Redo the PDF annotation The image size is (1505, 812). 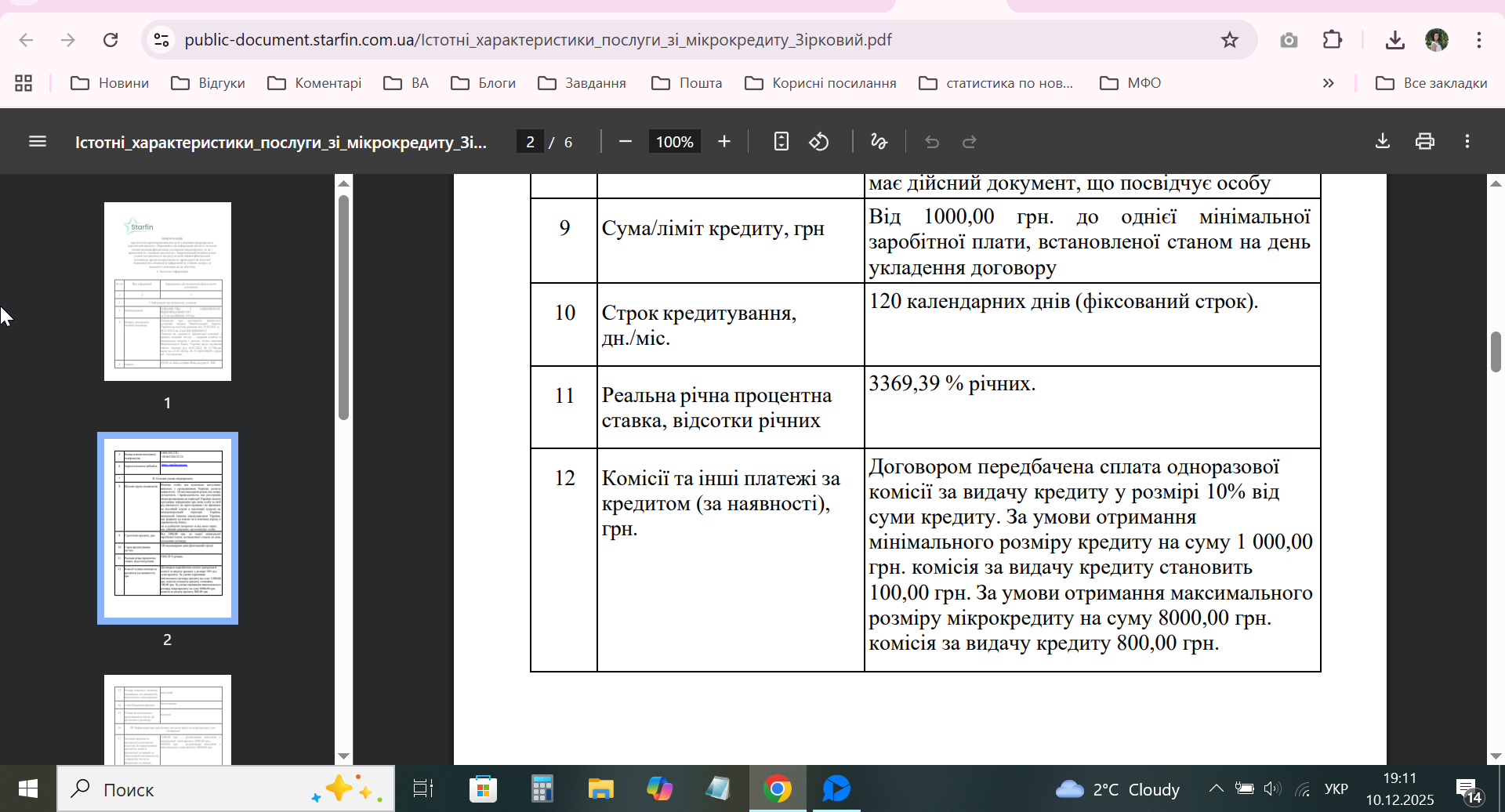point(970,142)
